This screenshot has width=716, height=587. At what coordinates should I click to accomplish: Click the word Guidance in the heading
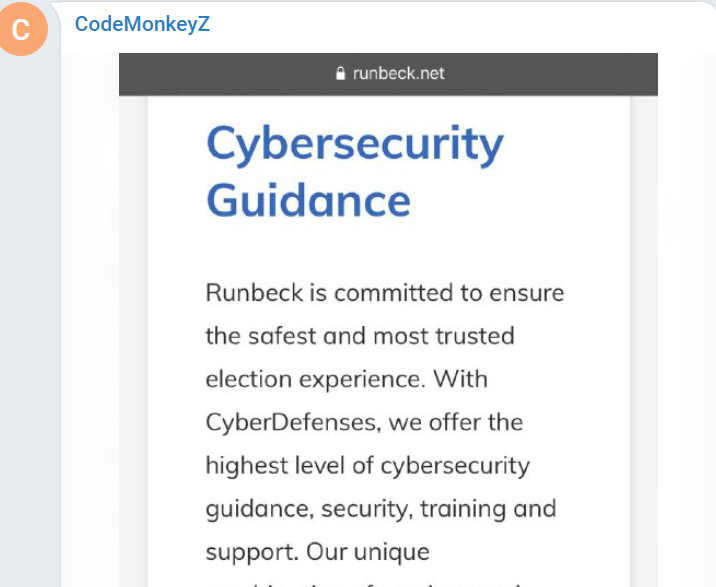click(308, 201)
